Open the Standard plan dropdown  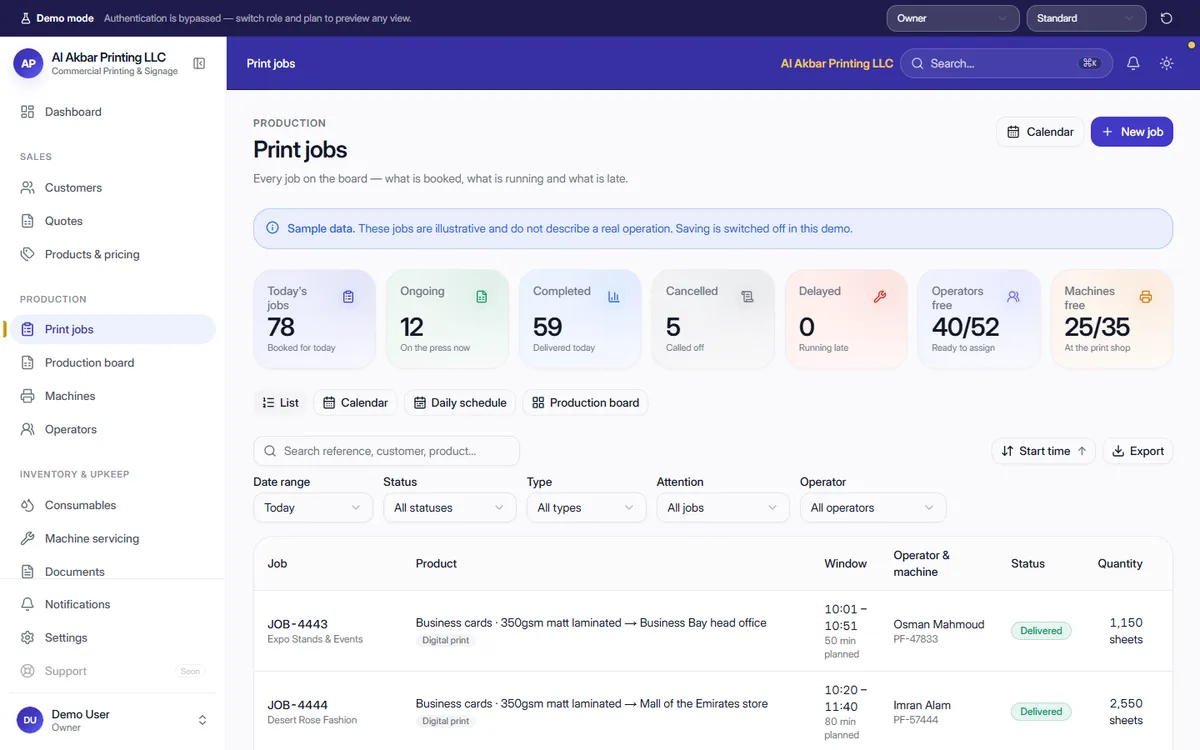[1086, 18]
